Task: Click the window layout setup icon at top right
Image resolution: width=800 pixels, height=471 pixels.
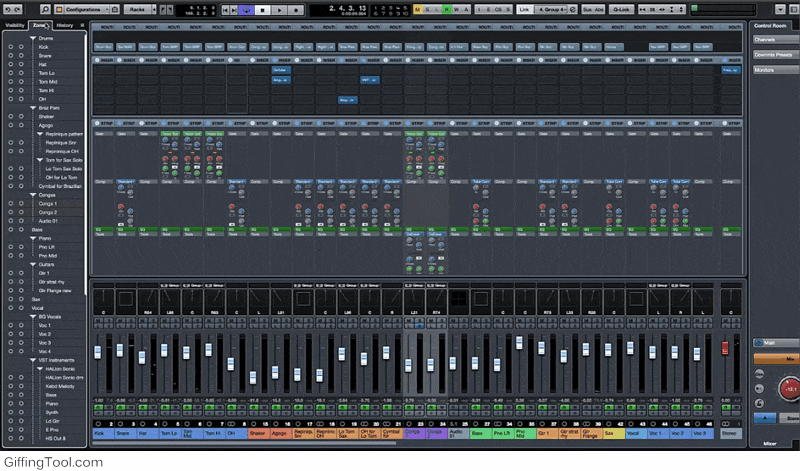Action: 793,9
